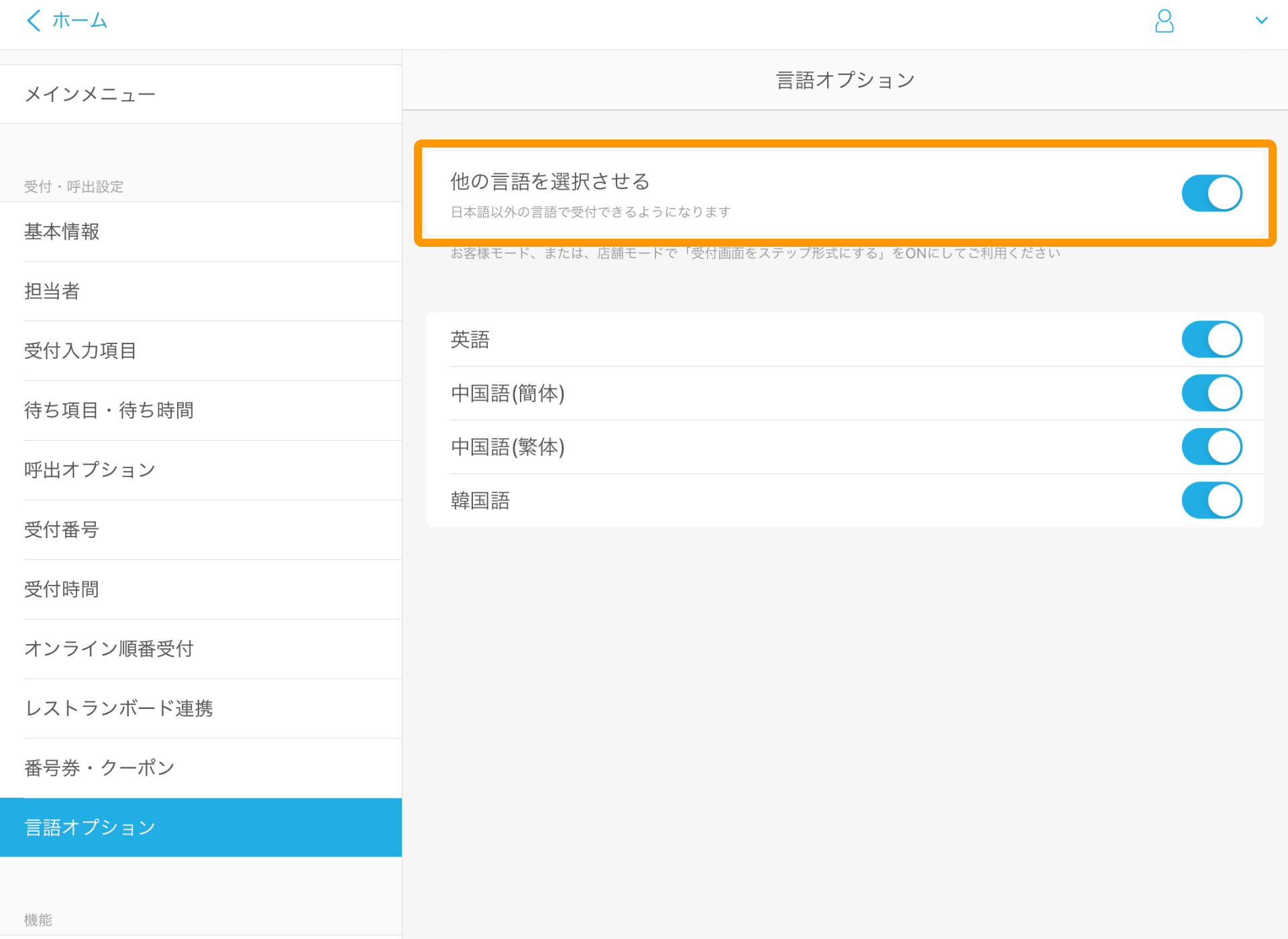Image resolution: width=1288 pixels, height=939 pixels.
Task: Toggle the 英語 language switch
Action: tap(1212, 339)
